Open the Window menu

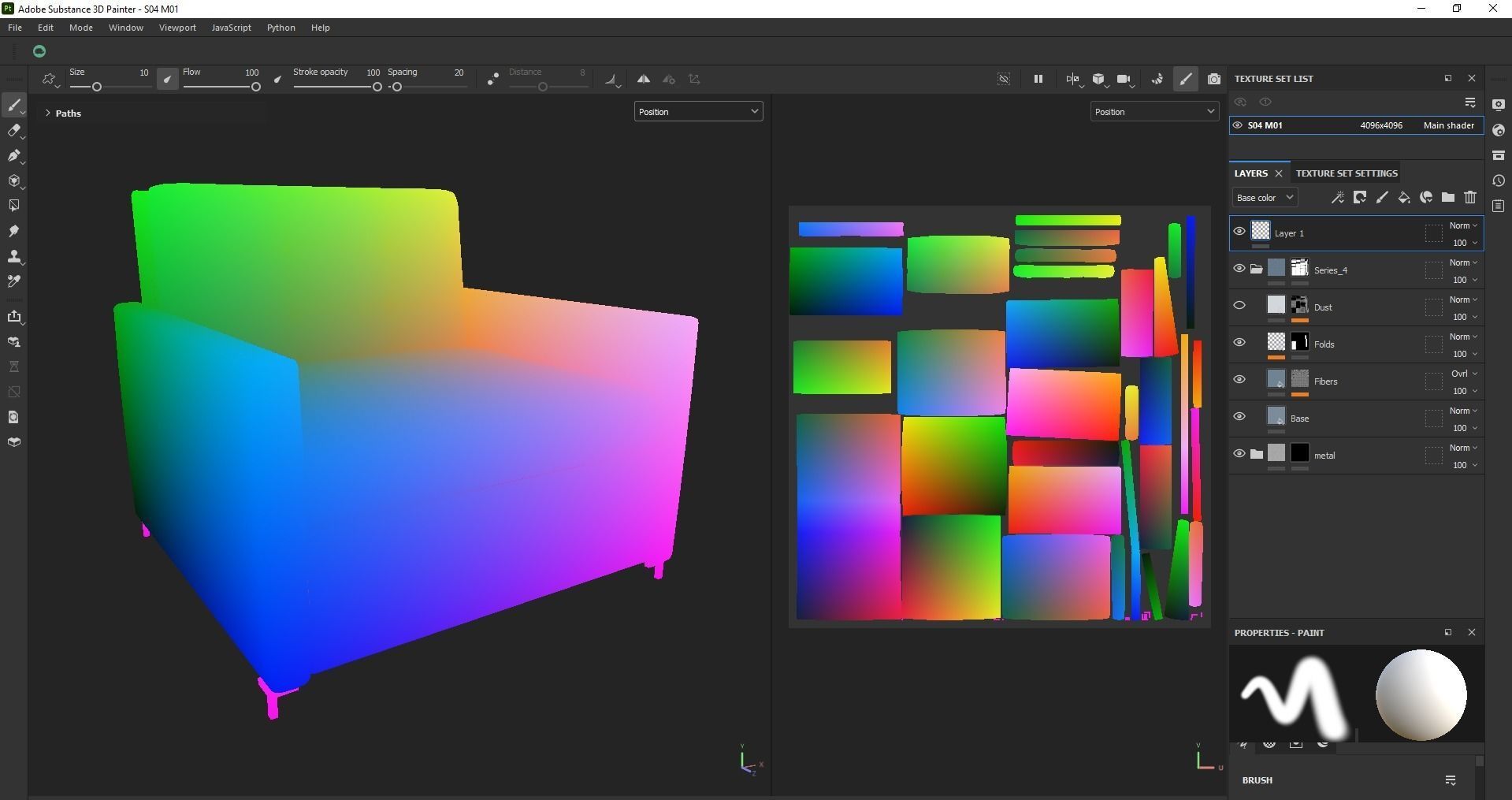(126, 28)
